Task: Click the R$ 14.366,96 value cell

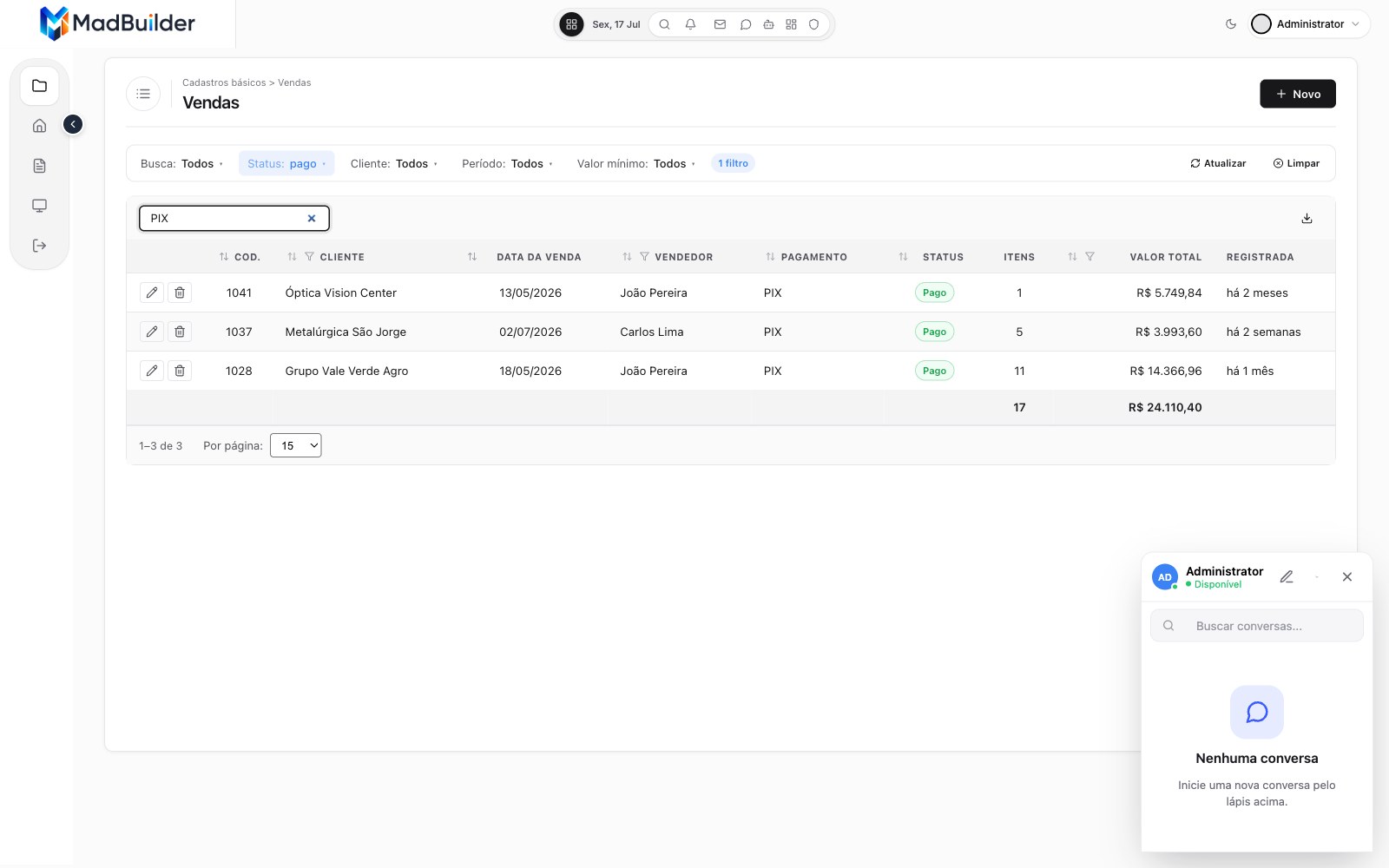Action: click(x=1166, y=372)
